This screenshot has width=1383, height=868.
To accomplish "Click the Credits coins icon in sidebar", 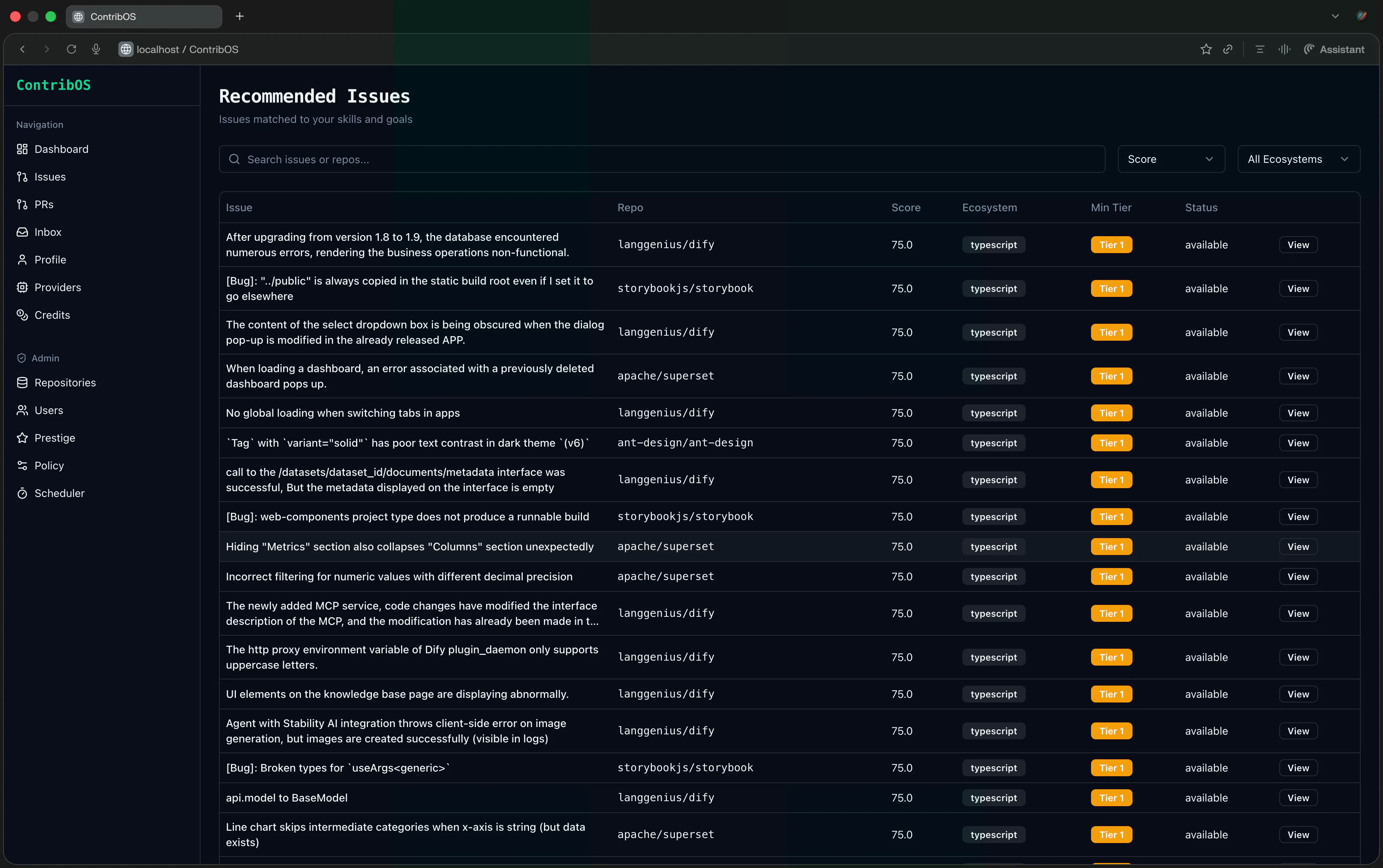I will [x=22, y=315].
